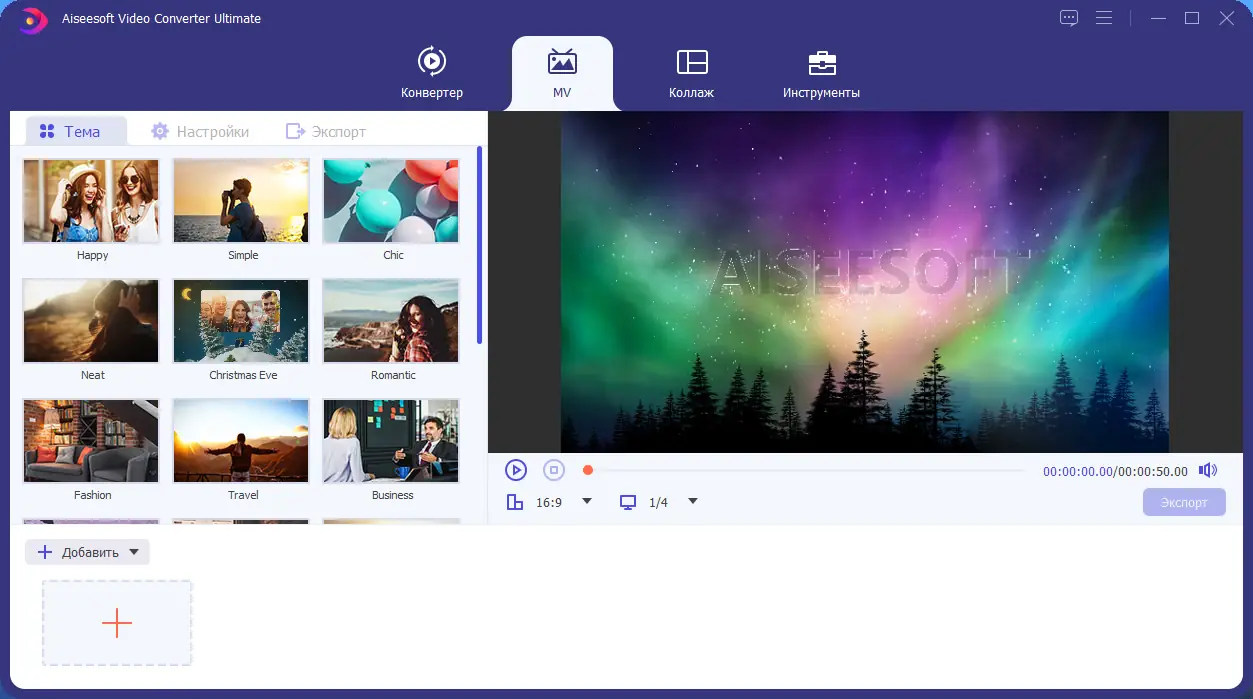This screenshot has height=699, width=1253.
Task: Open the feedback chat icon in title bar
Action: pyautogui.click(x=1069, y=18)
